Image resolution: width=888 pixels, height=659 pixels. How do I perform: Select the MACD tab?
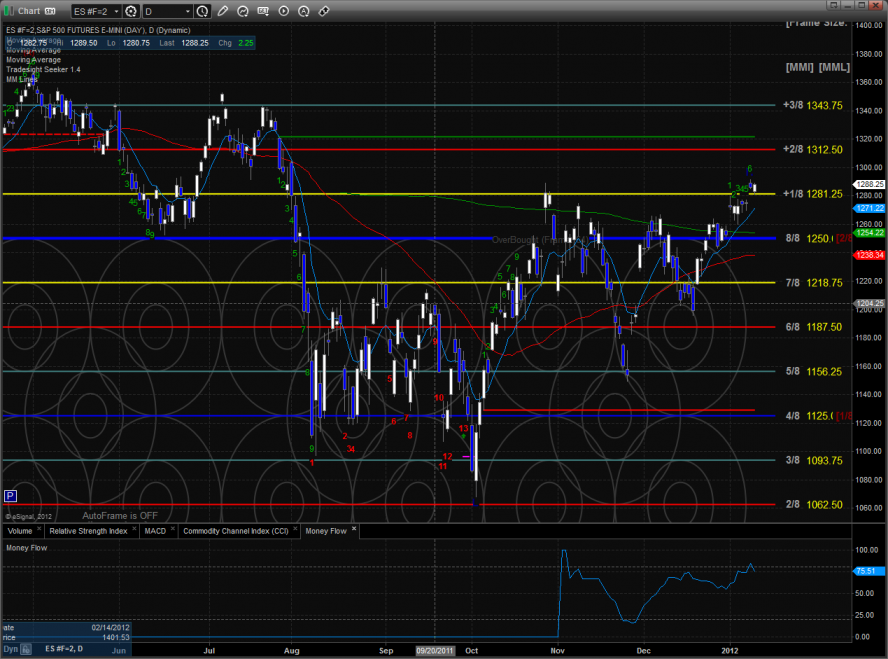(153, 531)
